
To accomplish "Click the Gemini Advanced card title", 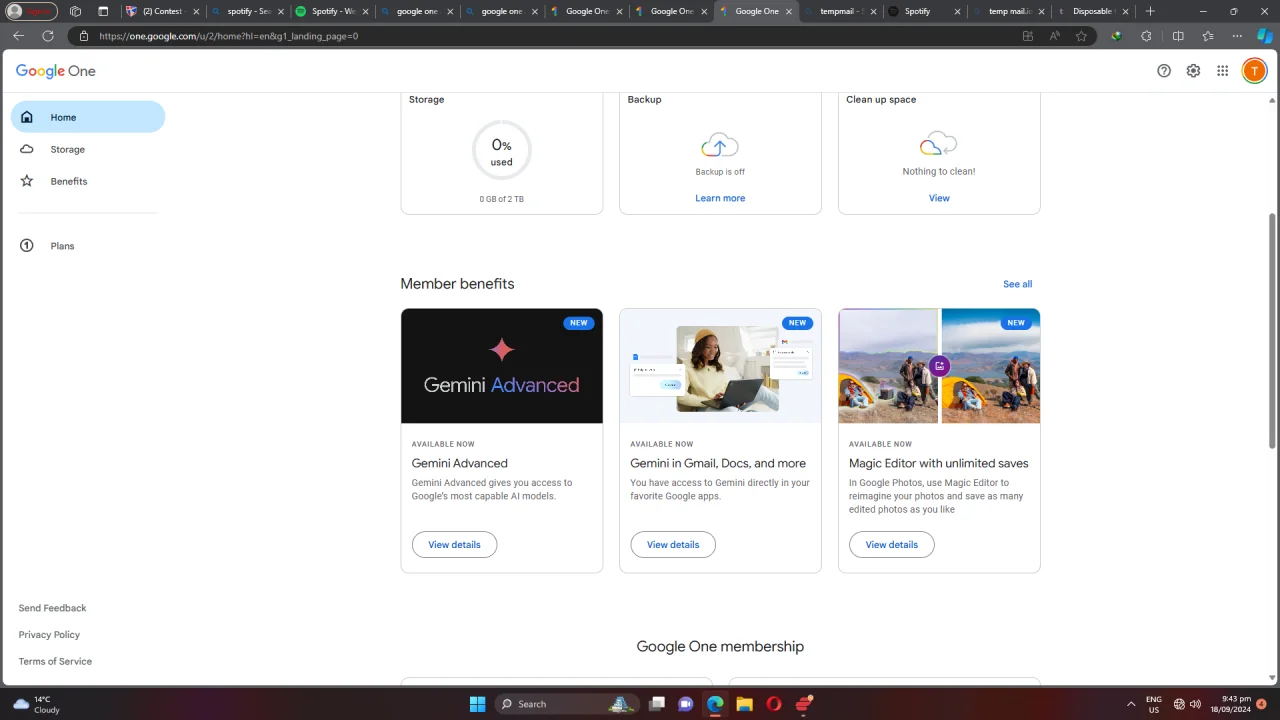I will pyautogui.click(x=460, y=463).
